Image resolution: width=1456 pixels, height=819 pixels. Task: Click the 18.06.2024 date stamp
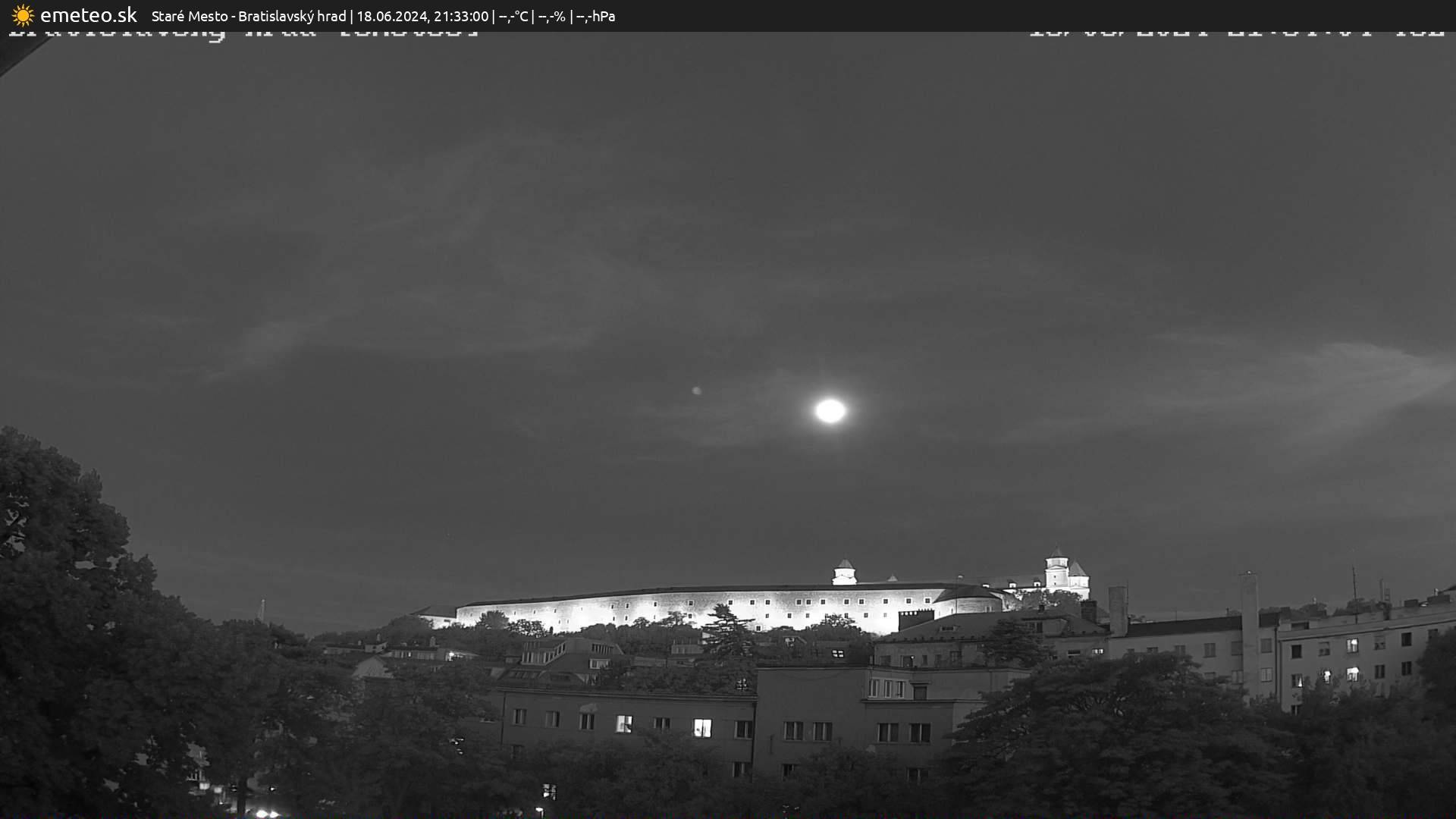click(x=391, y=16)
